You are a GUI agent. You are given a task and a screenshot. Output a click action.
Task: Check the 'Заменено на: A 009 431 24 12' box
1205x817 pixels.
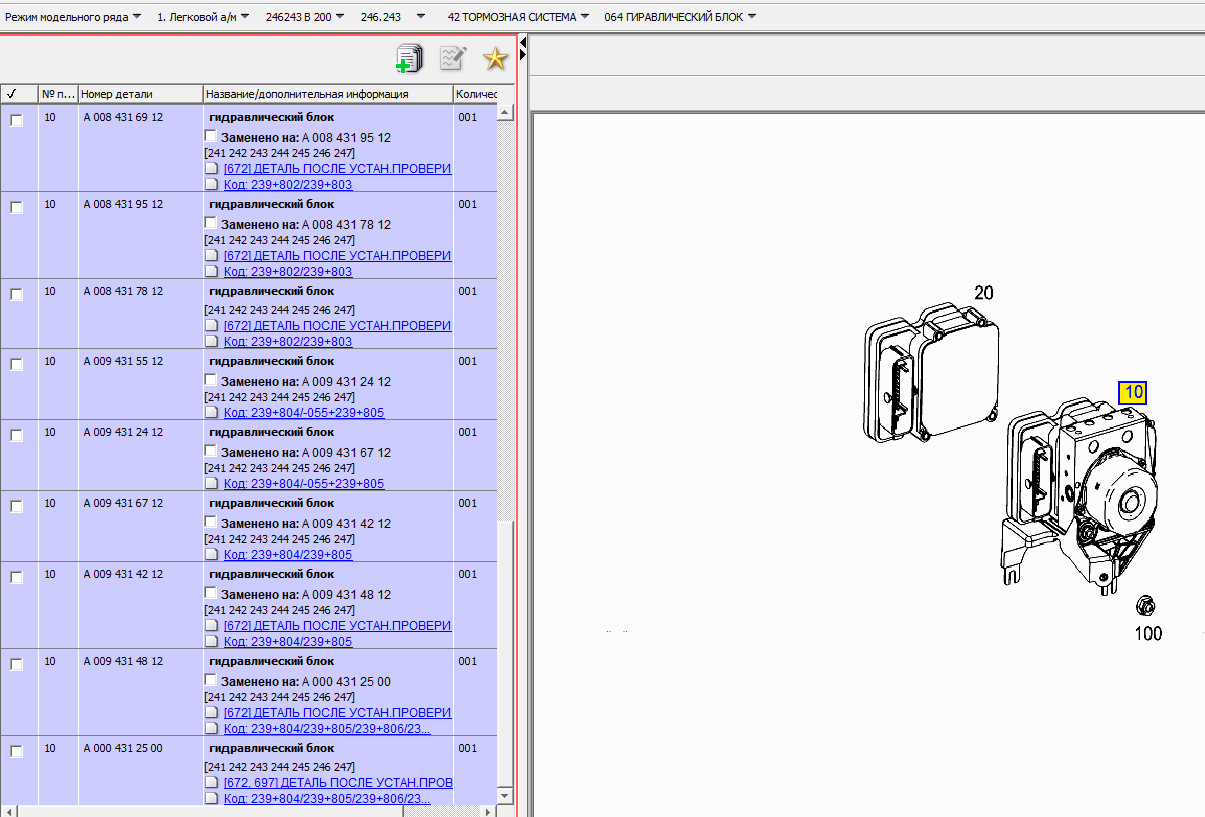click(210, 381)
